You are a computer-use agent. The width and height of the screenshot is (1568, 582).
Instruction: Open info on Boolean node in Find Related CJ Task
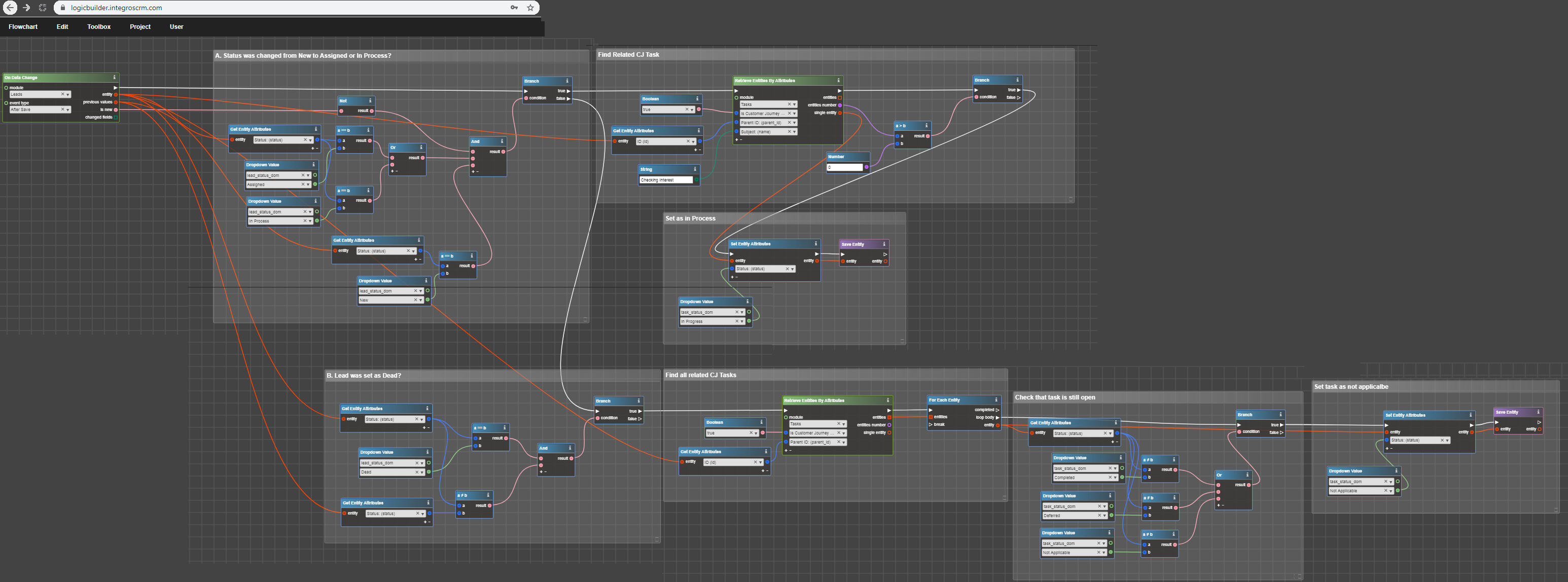click(697, 99)
